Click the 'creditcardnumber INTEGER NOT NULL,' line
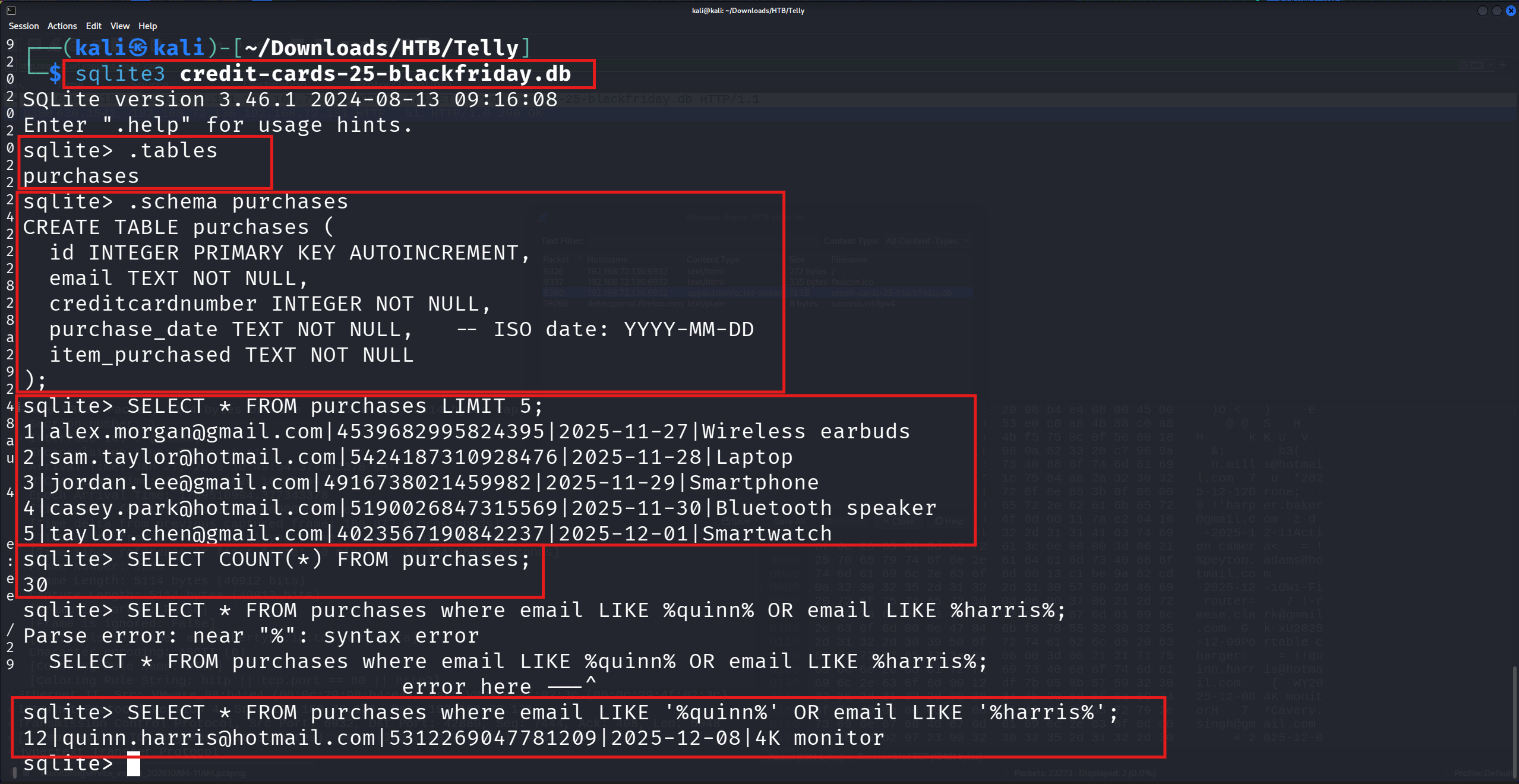 [270, 304]
